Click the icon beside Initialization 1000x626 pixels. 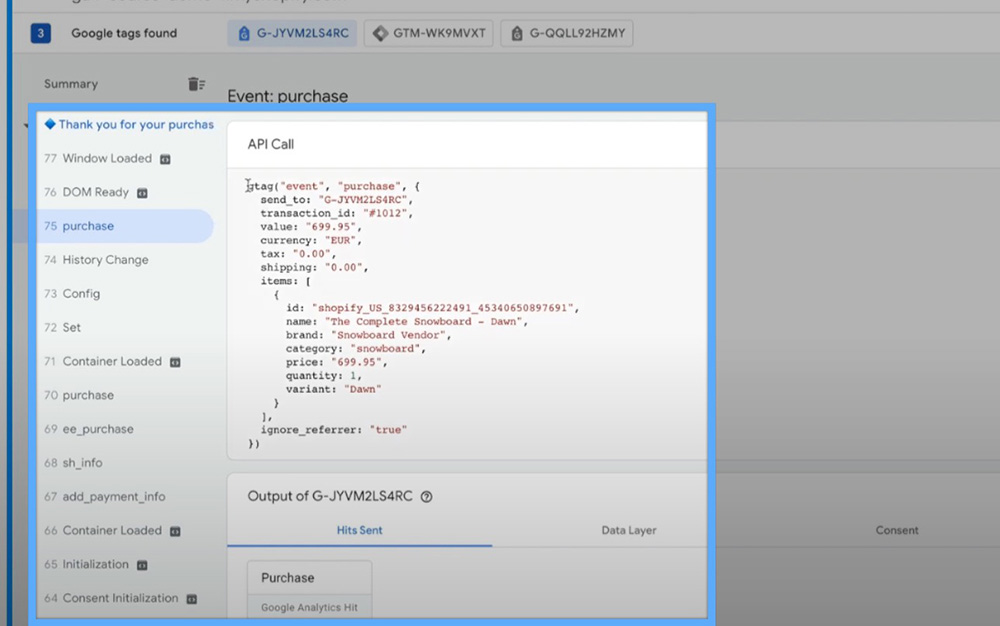pos(142,565)
